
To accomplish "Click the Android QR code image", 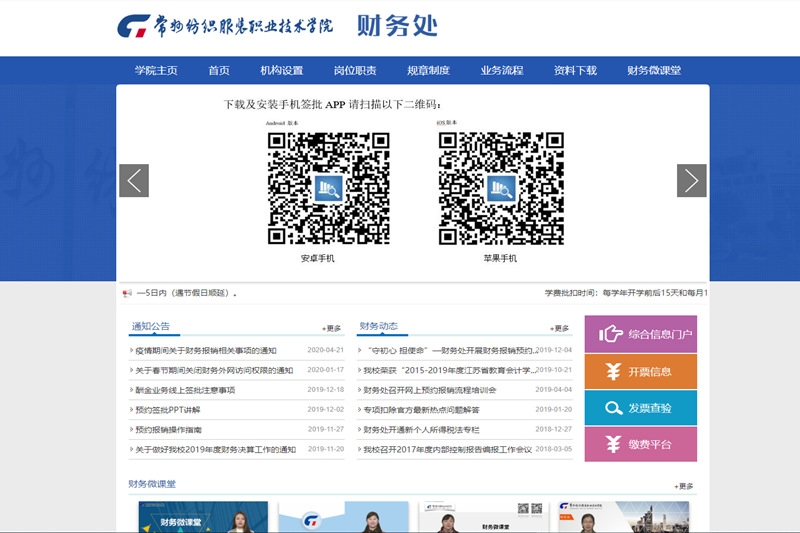I will pyautogui.click(x=329, y=188).
